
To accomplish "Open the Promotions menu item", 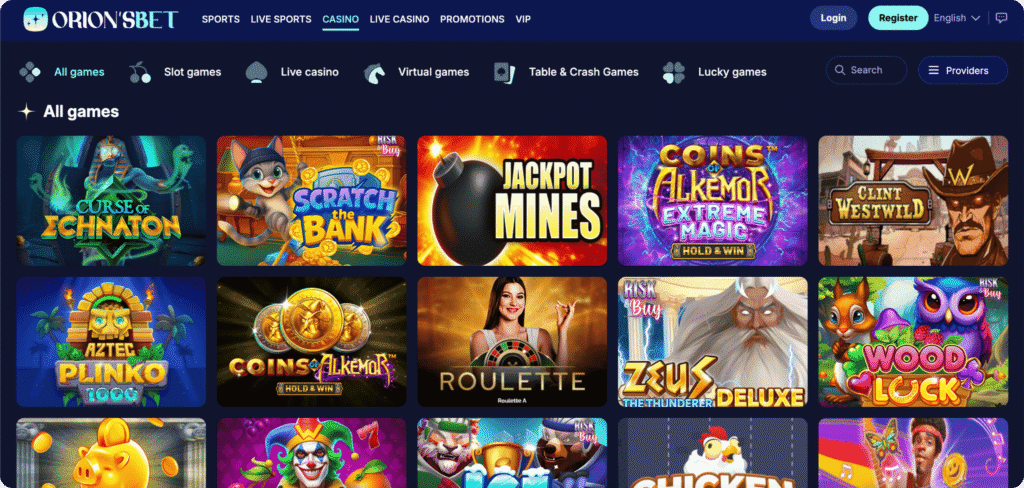I will tap(472, 19).
